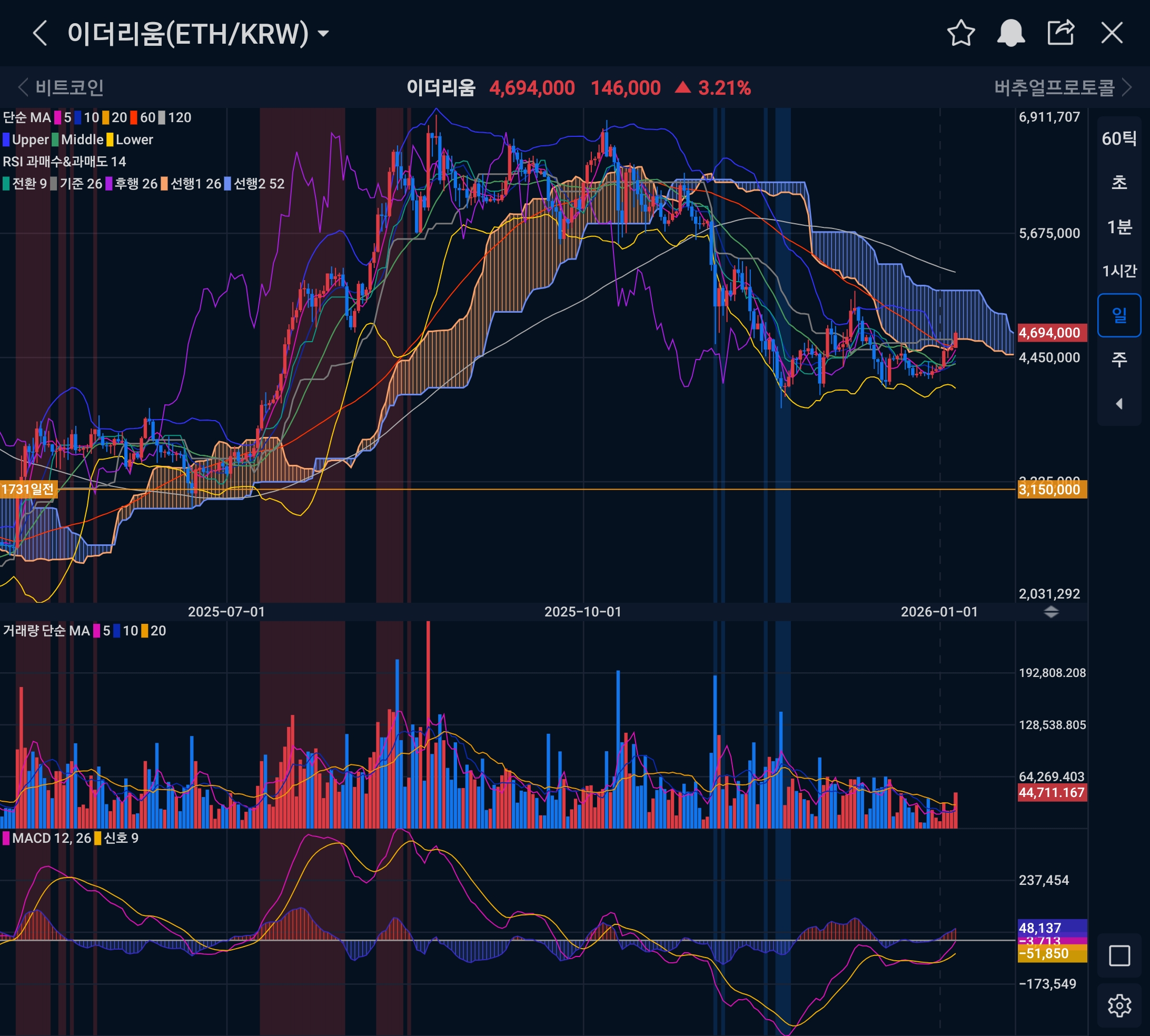Image resolution: width=1150 pixels, height=1036 pixels.
Task: Select the 초 seconds interval
Action: (1119, 183)
